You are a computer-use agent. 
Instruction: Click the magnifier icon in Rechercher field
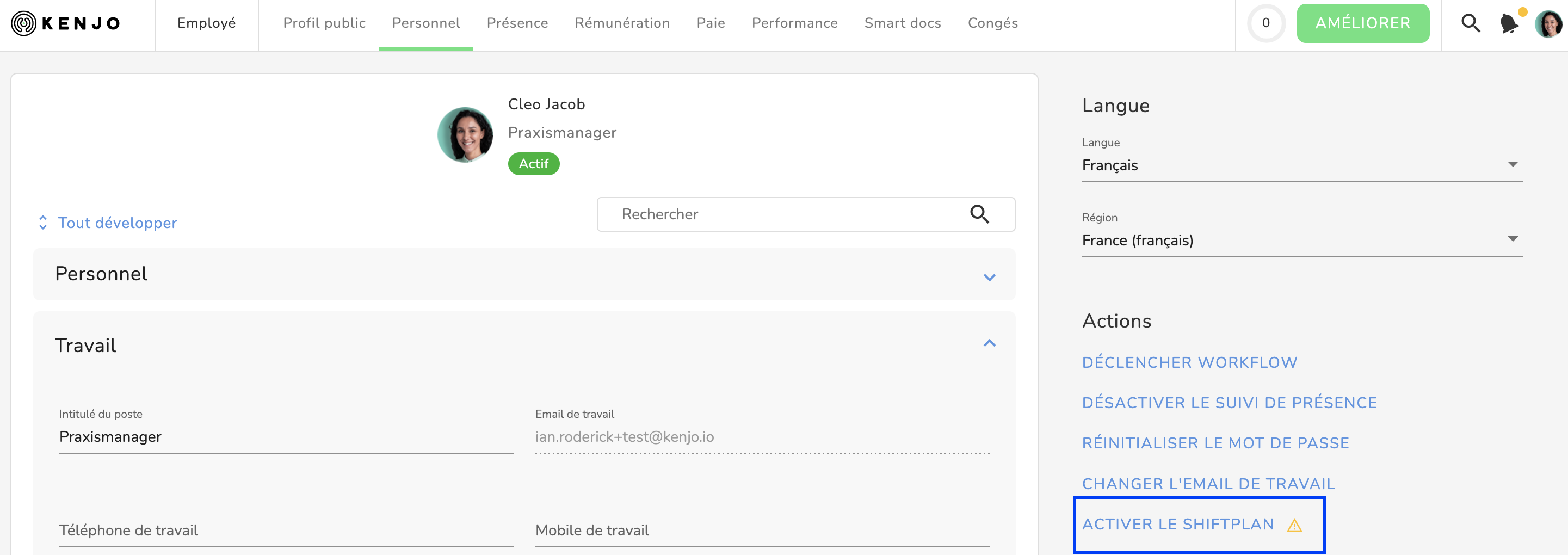(x=979, y=214)
